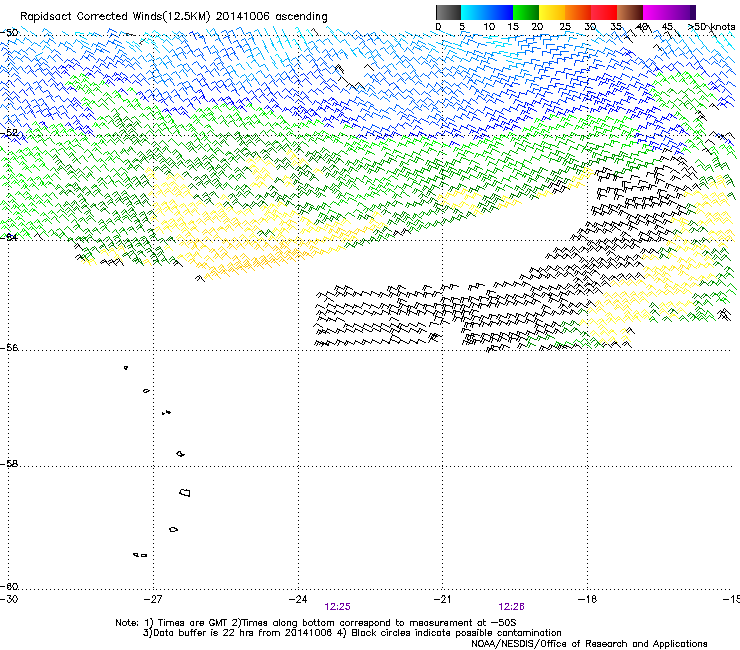This screenshot has height=650, width=740.
Task: Click the '10' tick label on the legend
Action: click(489, 27)
